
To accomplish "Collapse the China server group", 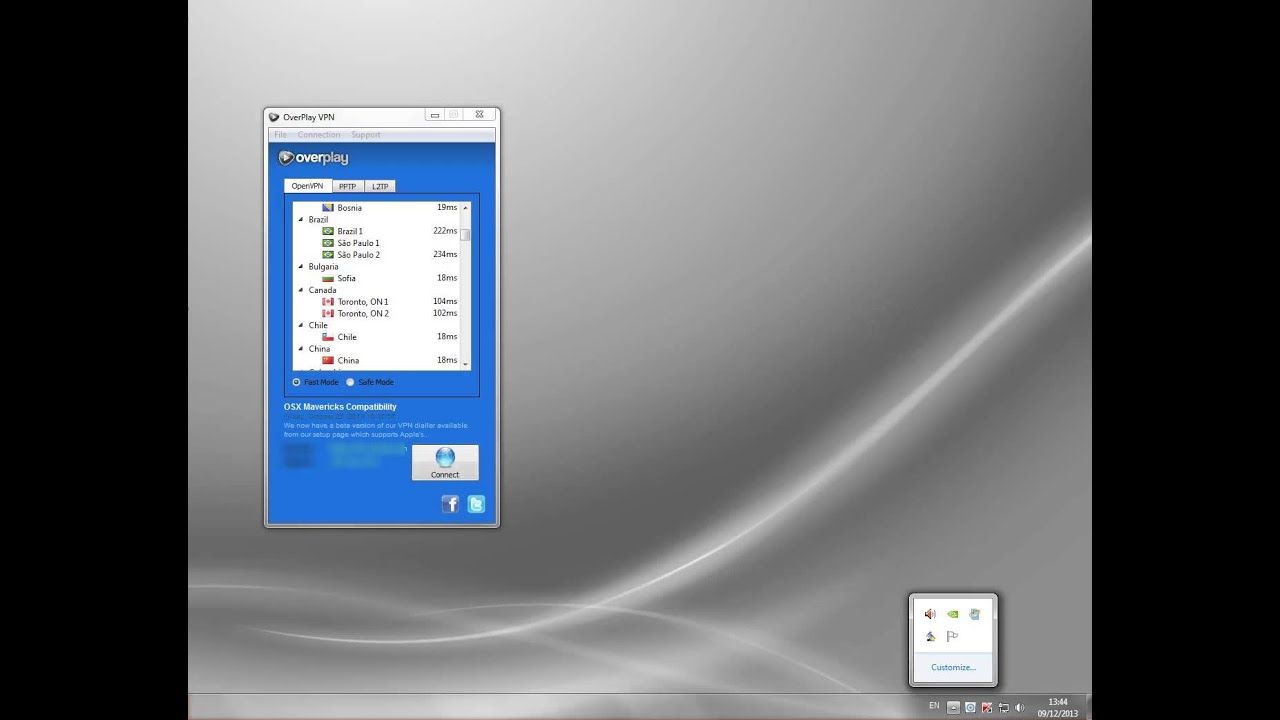I will [x=301, y=349].
